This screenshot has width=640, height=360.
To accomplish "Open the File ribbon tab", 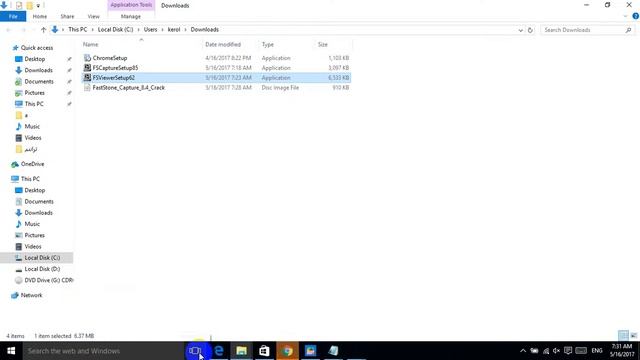I will click(13, 16).
